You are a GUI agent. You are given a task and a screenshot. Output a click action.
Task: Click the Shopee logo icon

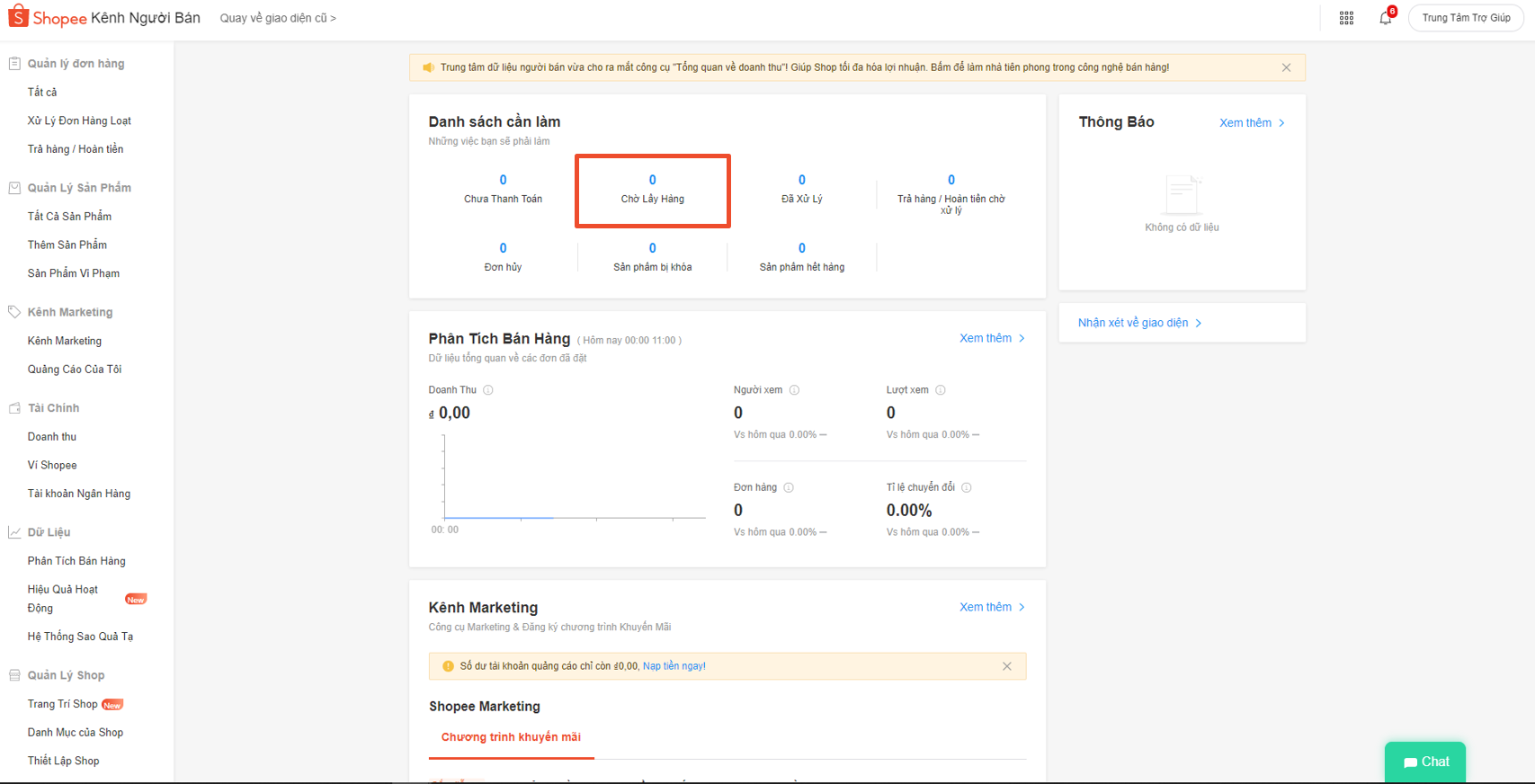(x=18, y=17)
